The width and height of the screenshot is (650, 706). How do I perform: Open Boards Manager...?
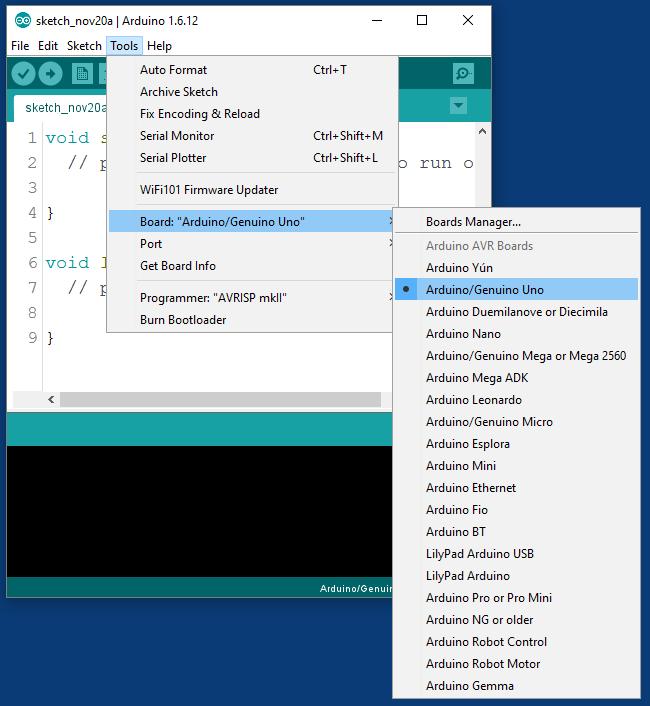coord(516,222)
